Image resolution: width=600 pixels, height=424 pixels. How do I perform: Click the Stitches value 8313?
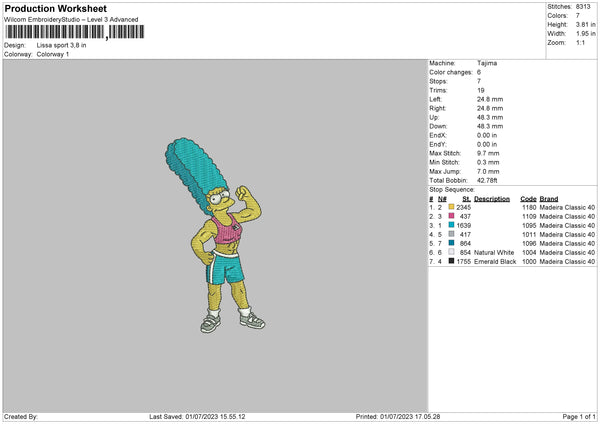point(583,7)
